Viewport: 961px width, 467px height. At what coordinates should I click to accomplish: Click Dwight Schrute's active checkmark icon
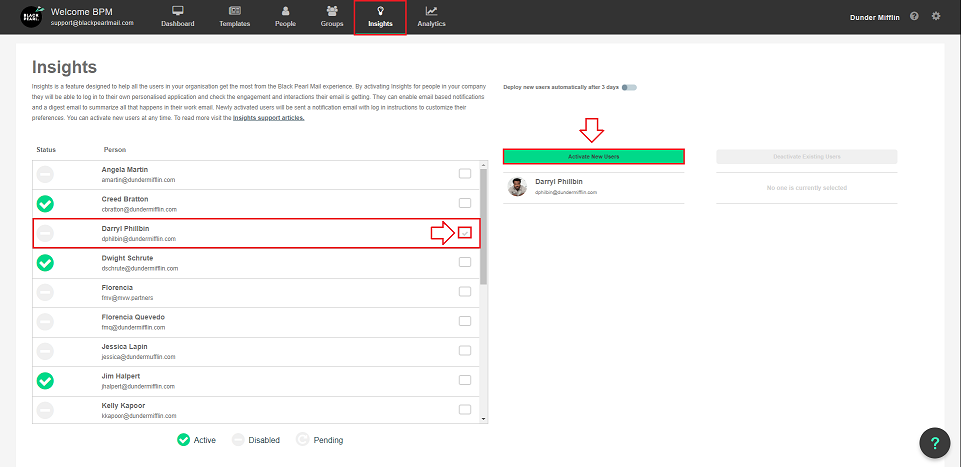(x=45, y=263)
